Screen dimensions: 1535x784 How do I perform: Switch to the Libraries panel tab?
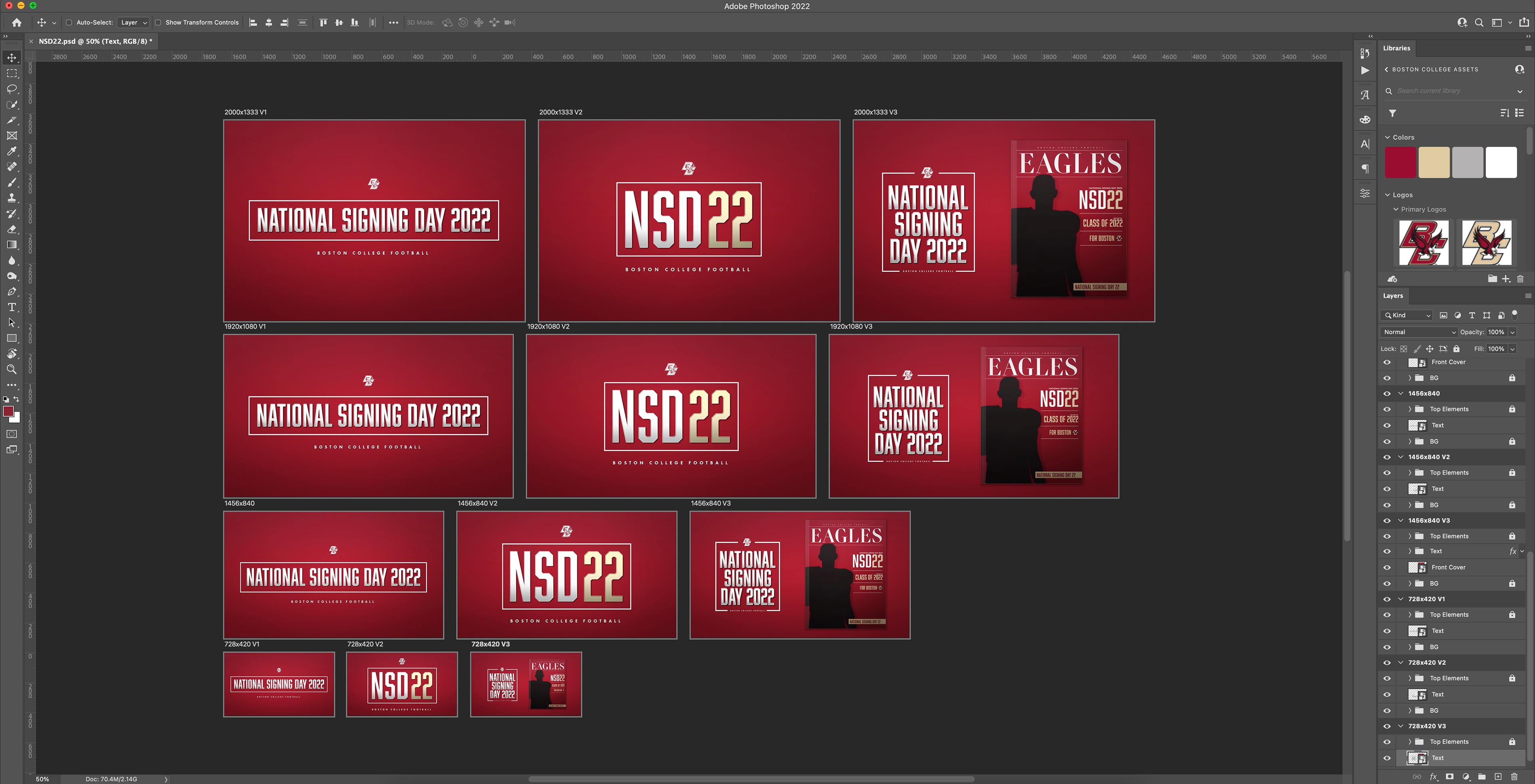click(x=1396, y=48)
